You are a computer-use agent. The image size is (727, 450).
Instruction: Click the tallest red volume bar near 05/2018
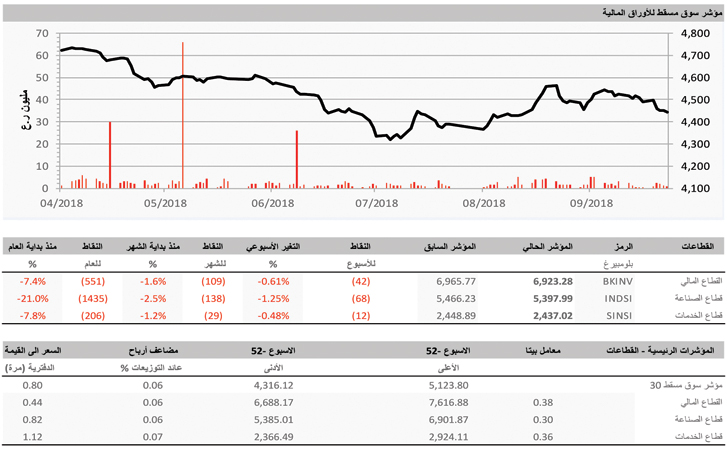182,115
